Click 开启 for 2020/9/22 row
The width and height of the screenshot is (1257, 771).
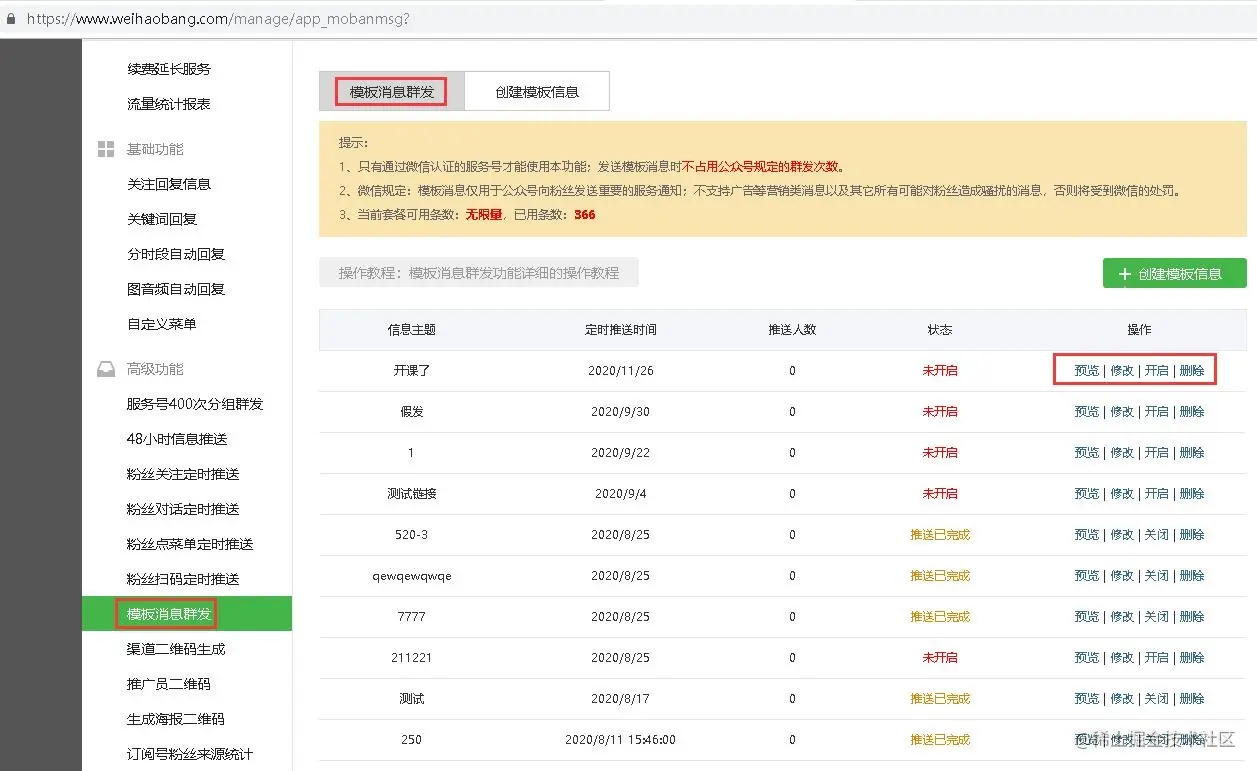click(1157, 452)
